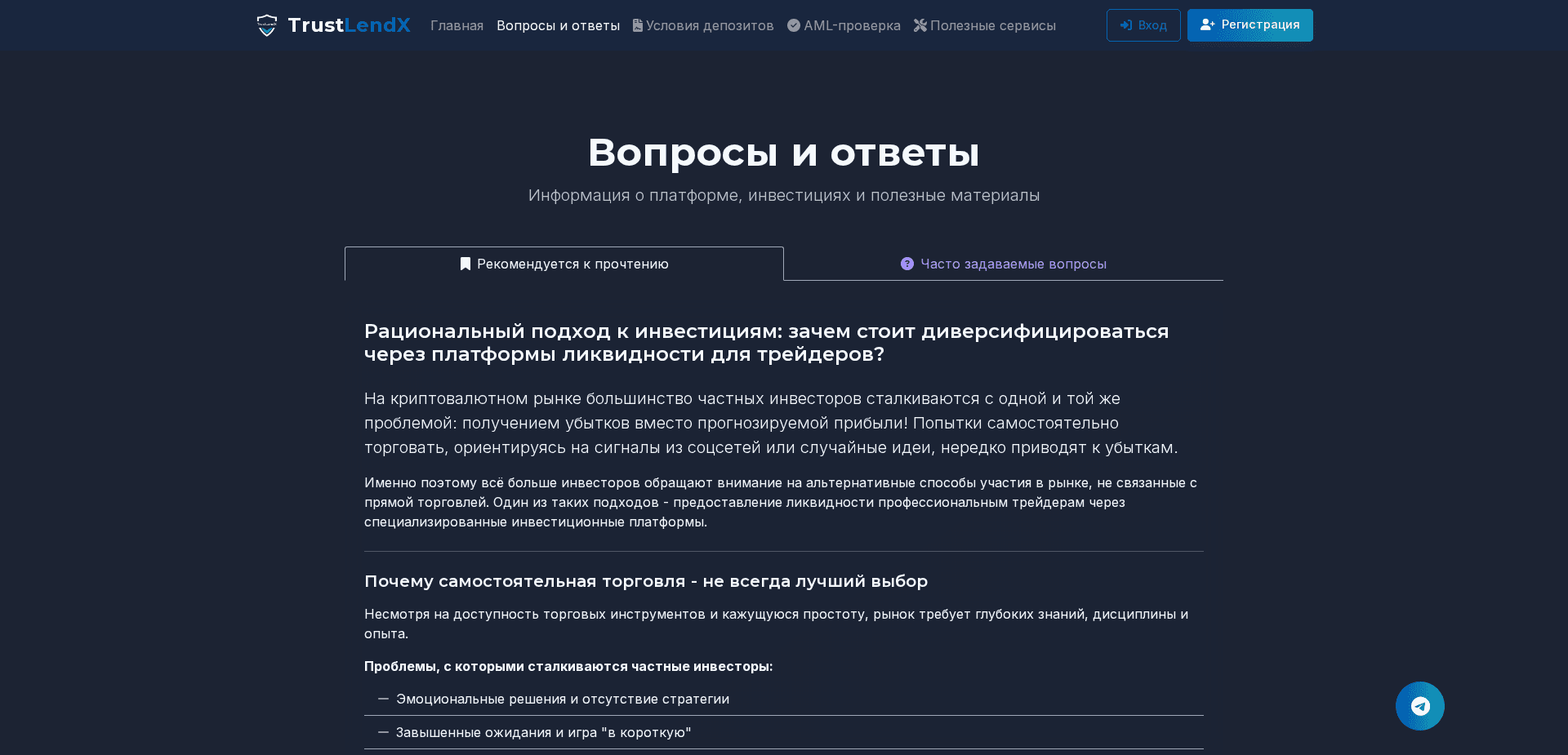
Task: Open the AML-проверка section
Action: coord(852,25)
